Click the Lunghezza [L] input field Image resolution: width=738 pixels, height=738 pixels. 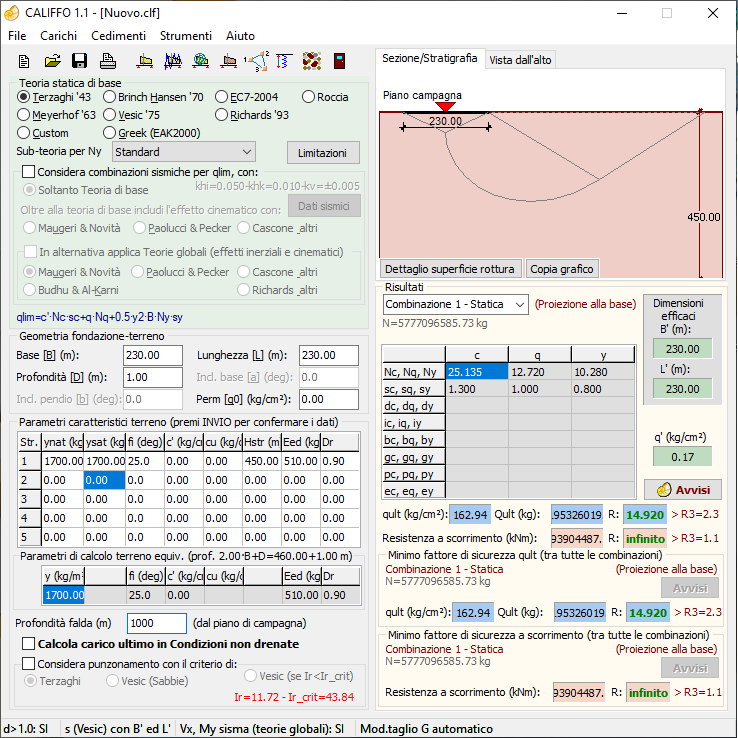(x=329, y=355)
